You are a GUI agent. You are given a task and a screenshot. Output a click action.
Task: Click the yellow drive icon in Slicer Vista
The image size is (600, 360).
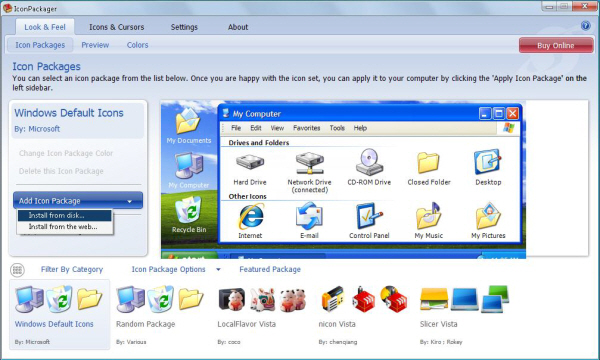[434, 299]
